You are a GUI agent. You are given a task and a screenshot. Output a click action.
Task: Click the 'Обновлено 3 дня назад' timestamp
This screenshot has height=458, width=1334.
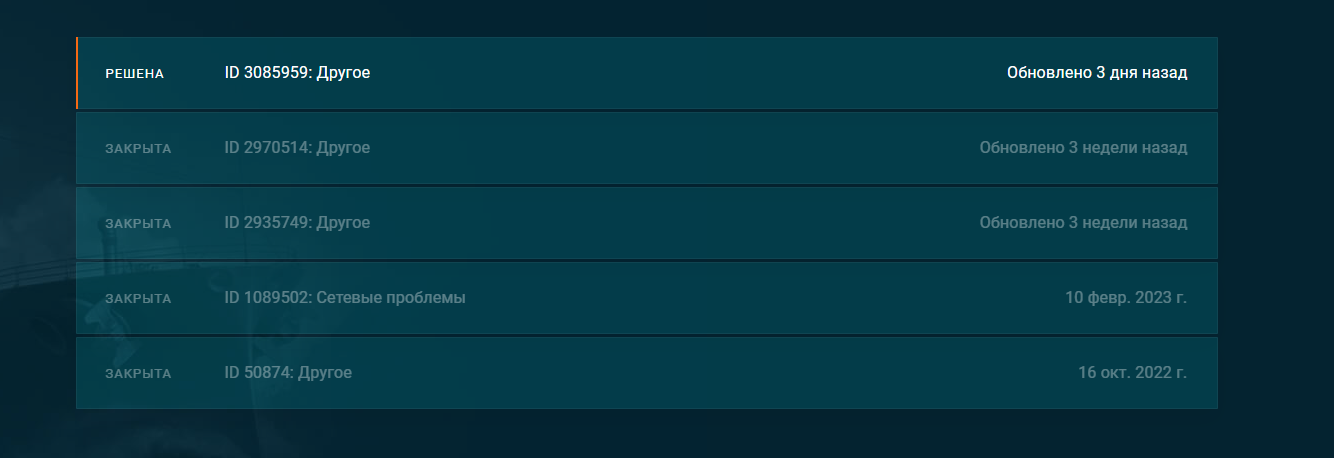click(x=1097, y=73)
